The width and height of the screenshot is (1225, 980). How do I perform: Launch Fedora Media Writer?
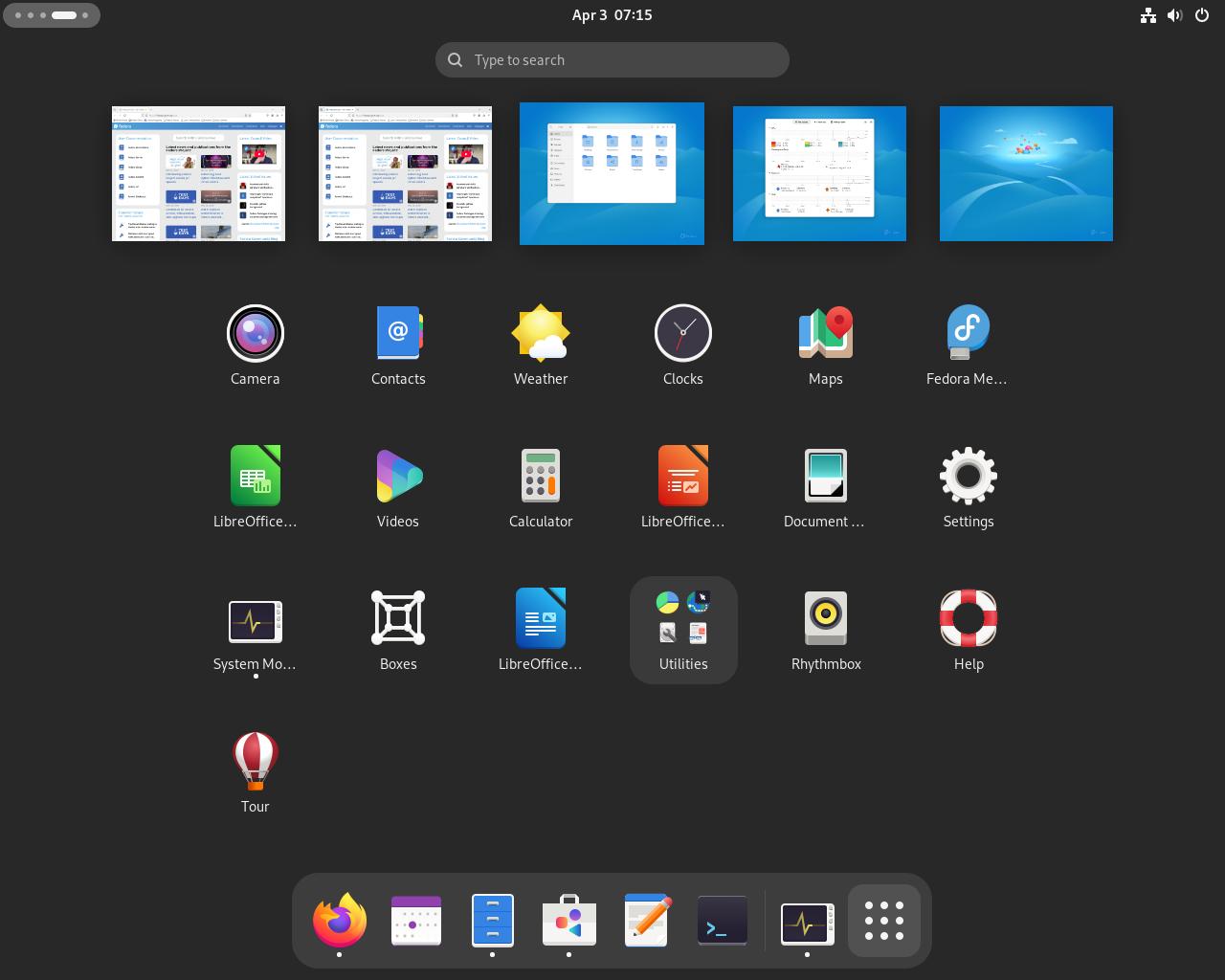tap(969, 345)
